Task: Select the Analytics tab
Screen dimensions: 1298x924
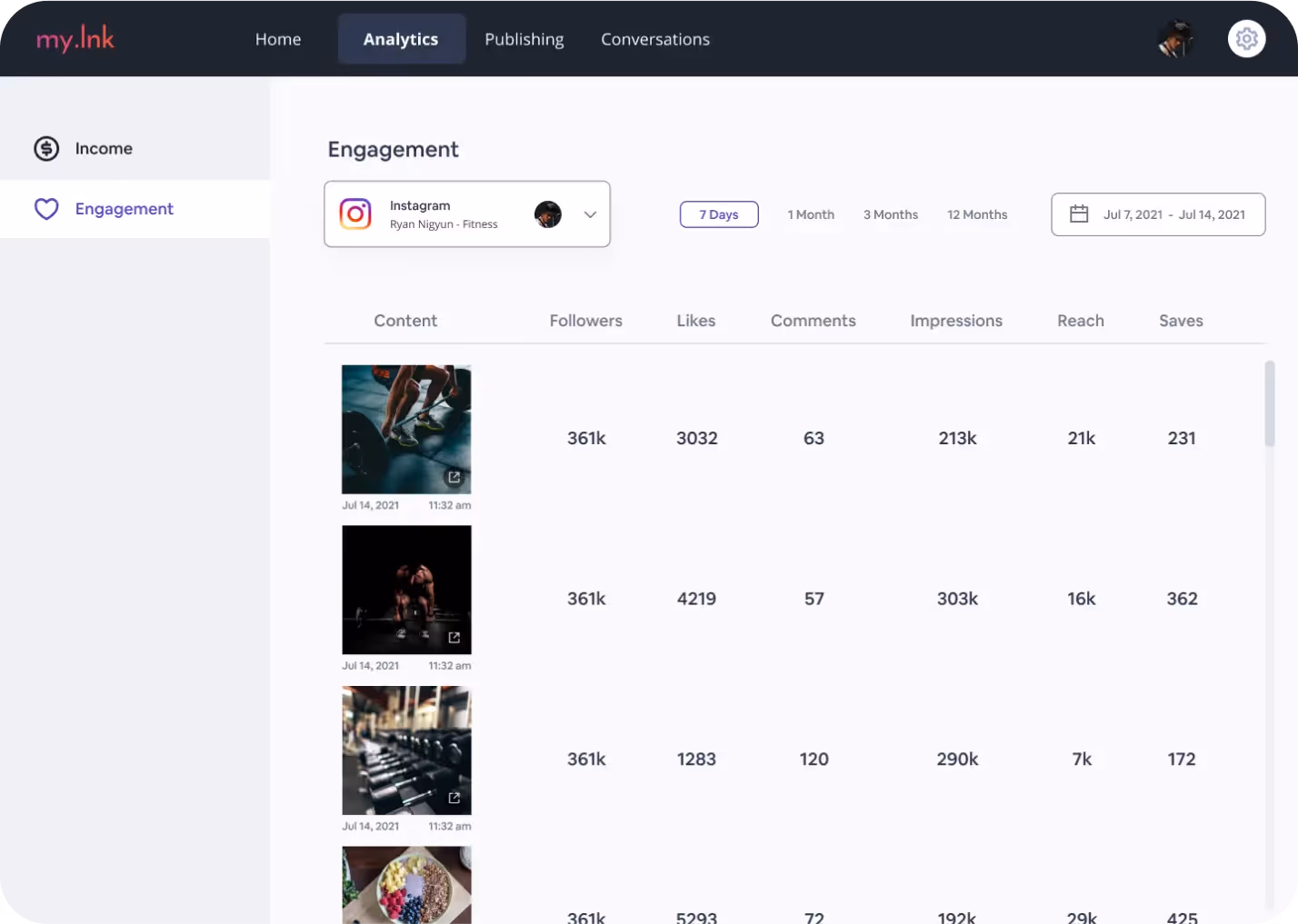Action: pyautogui.click(x=401, y=39)
